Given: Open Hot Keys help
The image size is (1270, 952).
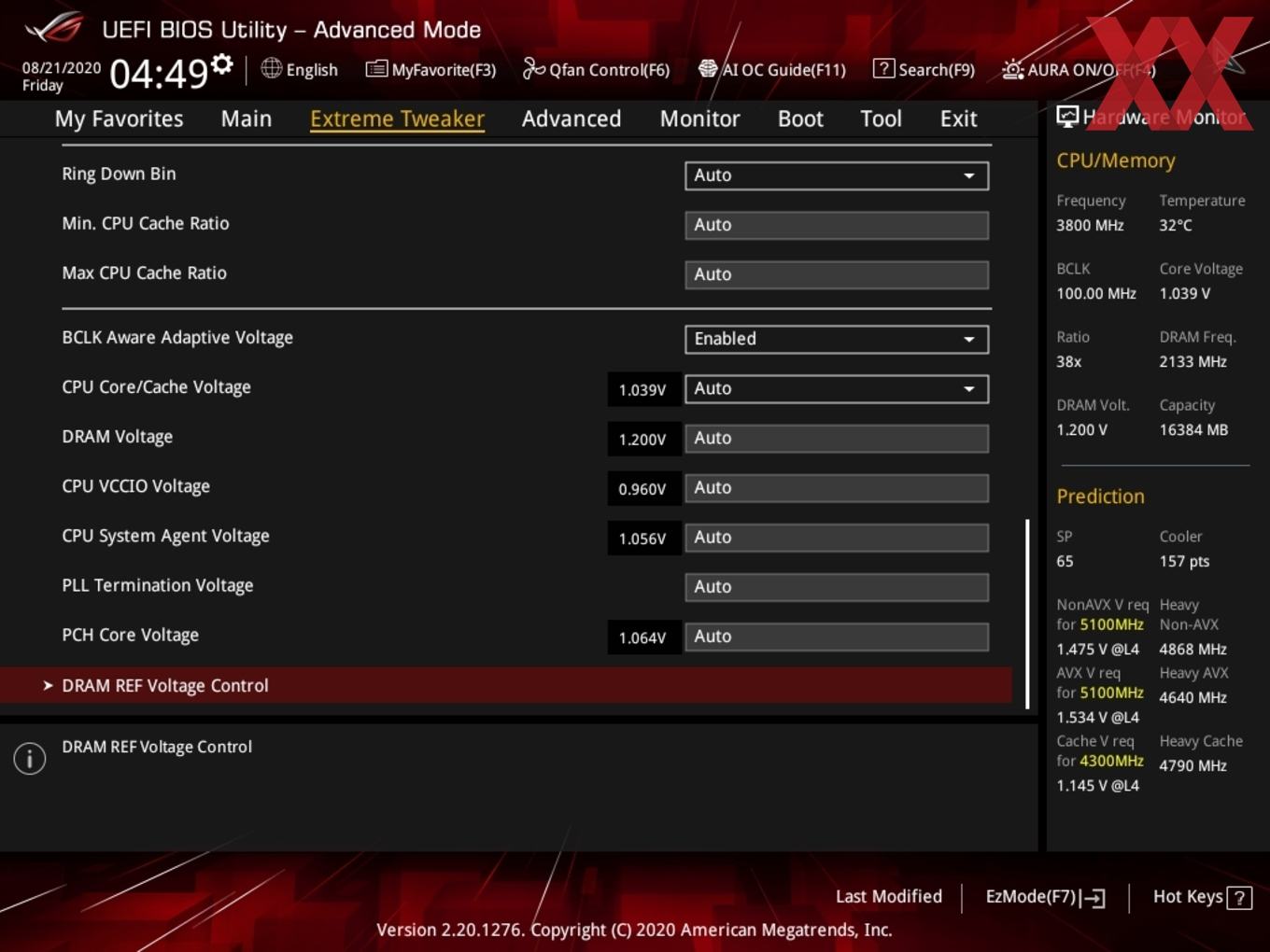Looking at the screenshot, I should (1202, 897).
